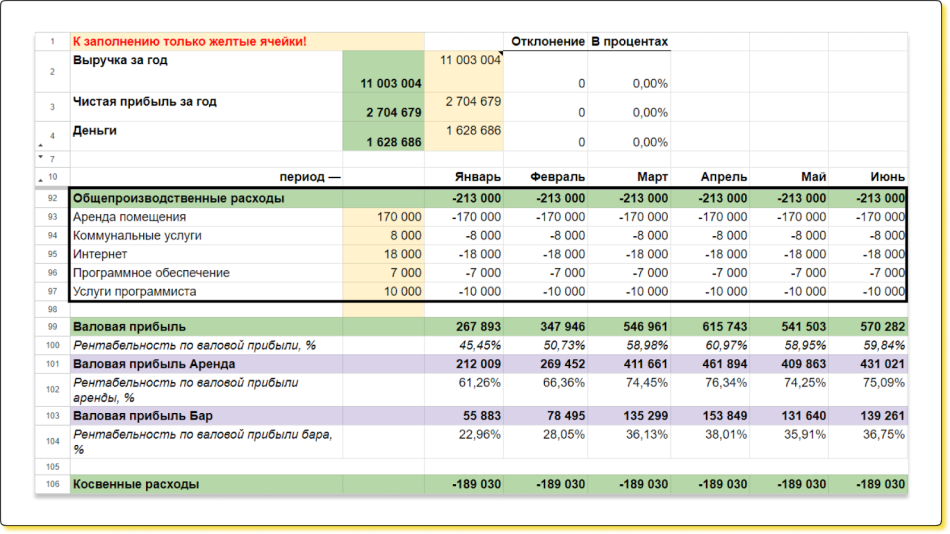Viewport: 950px width, 534px height.
Task: Select the row 92 header
Action: (52, 198)
